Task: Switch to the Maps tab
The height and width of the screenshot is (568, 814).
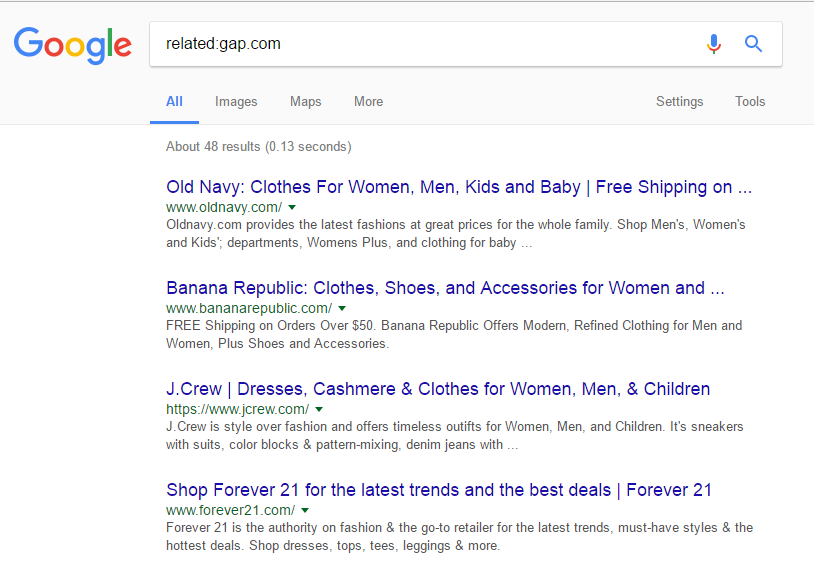Action: (x=305, y=101)
